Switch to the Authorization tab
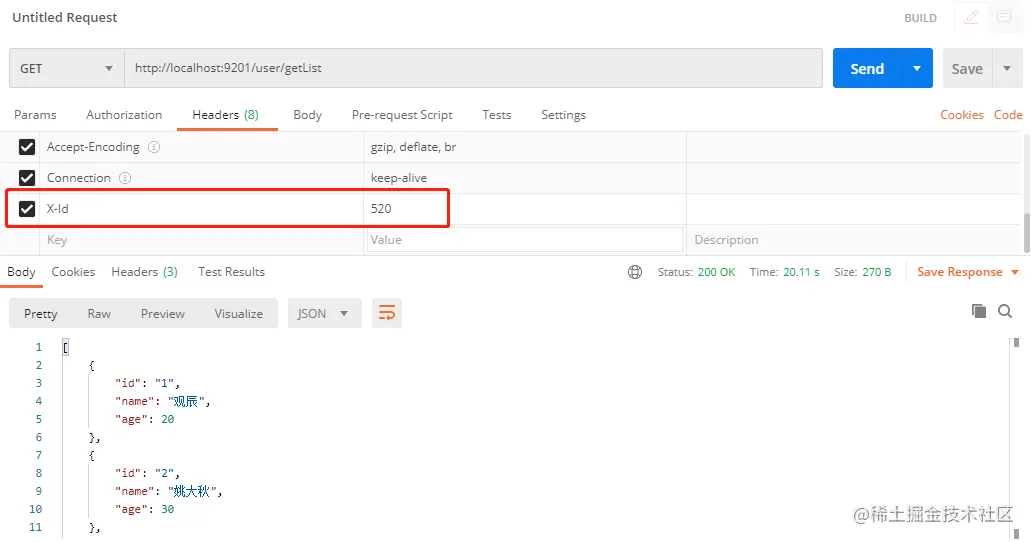This screenshot has height=542, width=1031. (124, 115)
